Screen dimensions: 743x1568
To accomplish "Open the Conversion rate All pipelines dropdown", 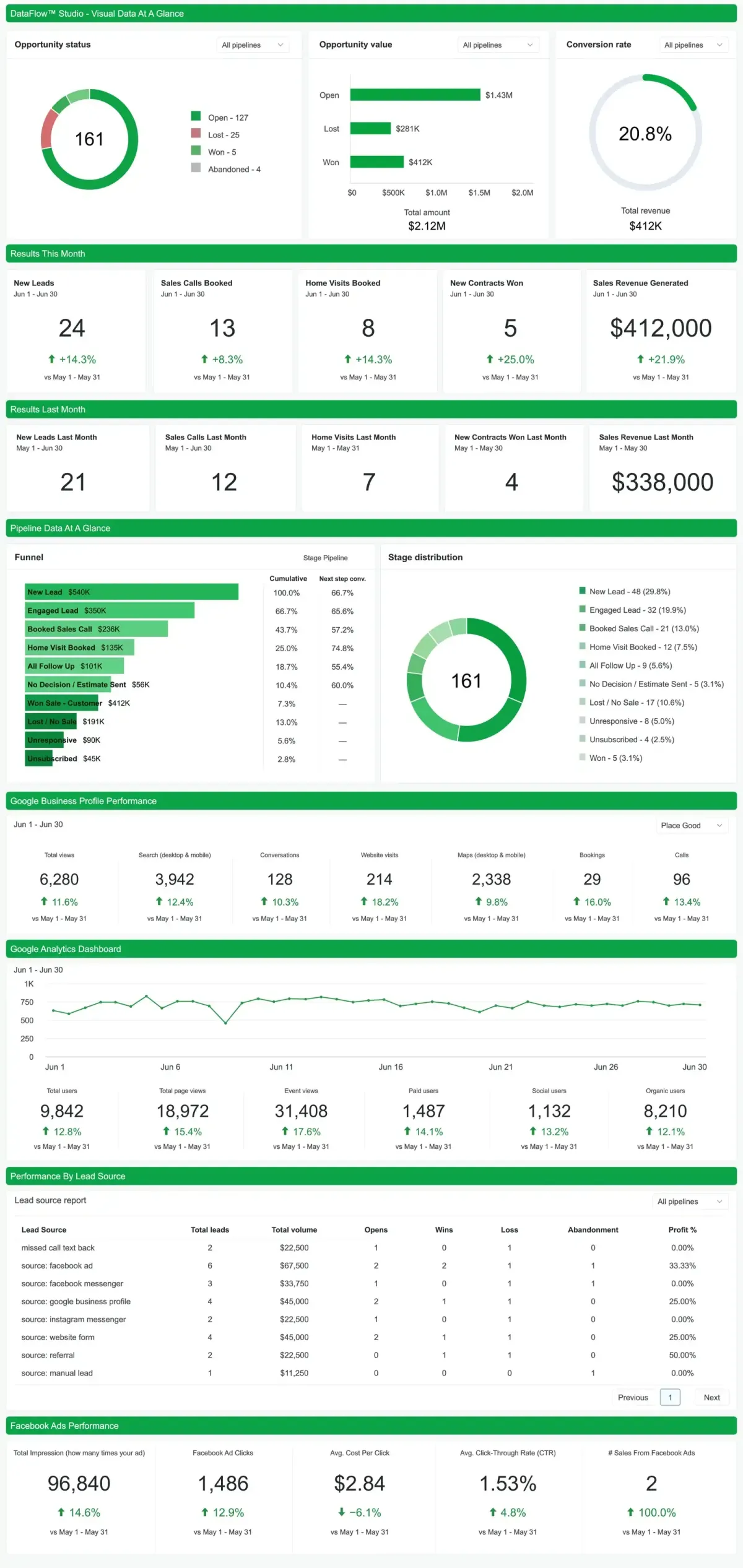I will (x=693, y=45).
